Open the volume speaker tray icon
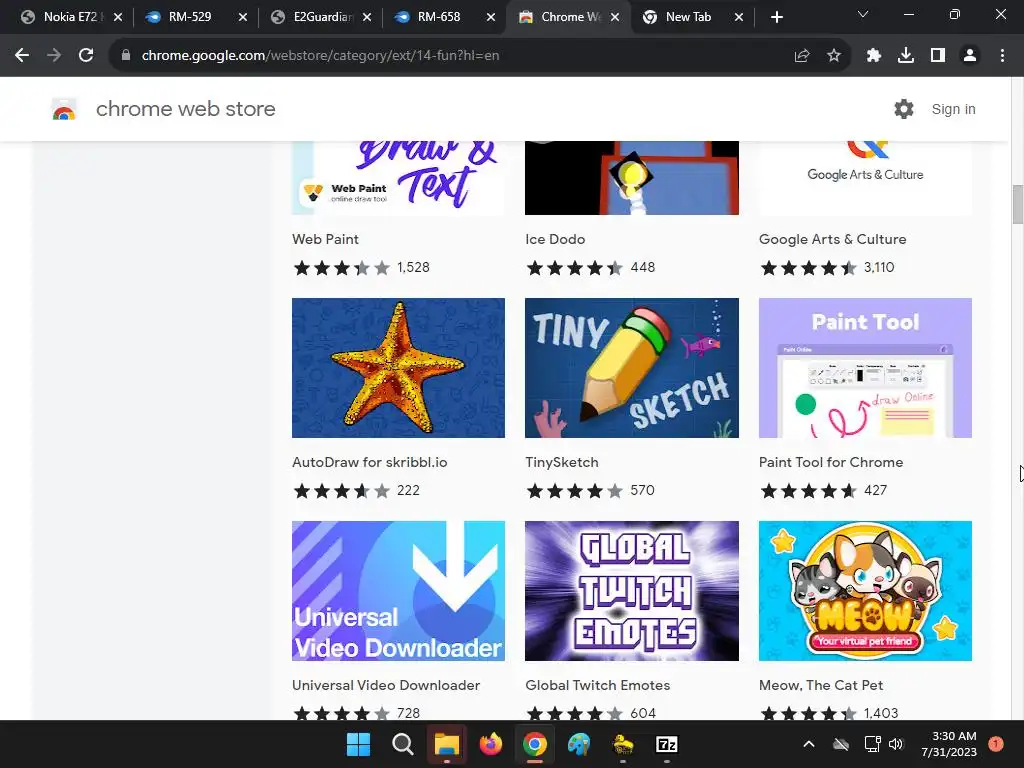This screenshot has height=768, width=1024. click(896, 744)
